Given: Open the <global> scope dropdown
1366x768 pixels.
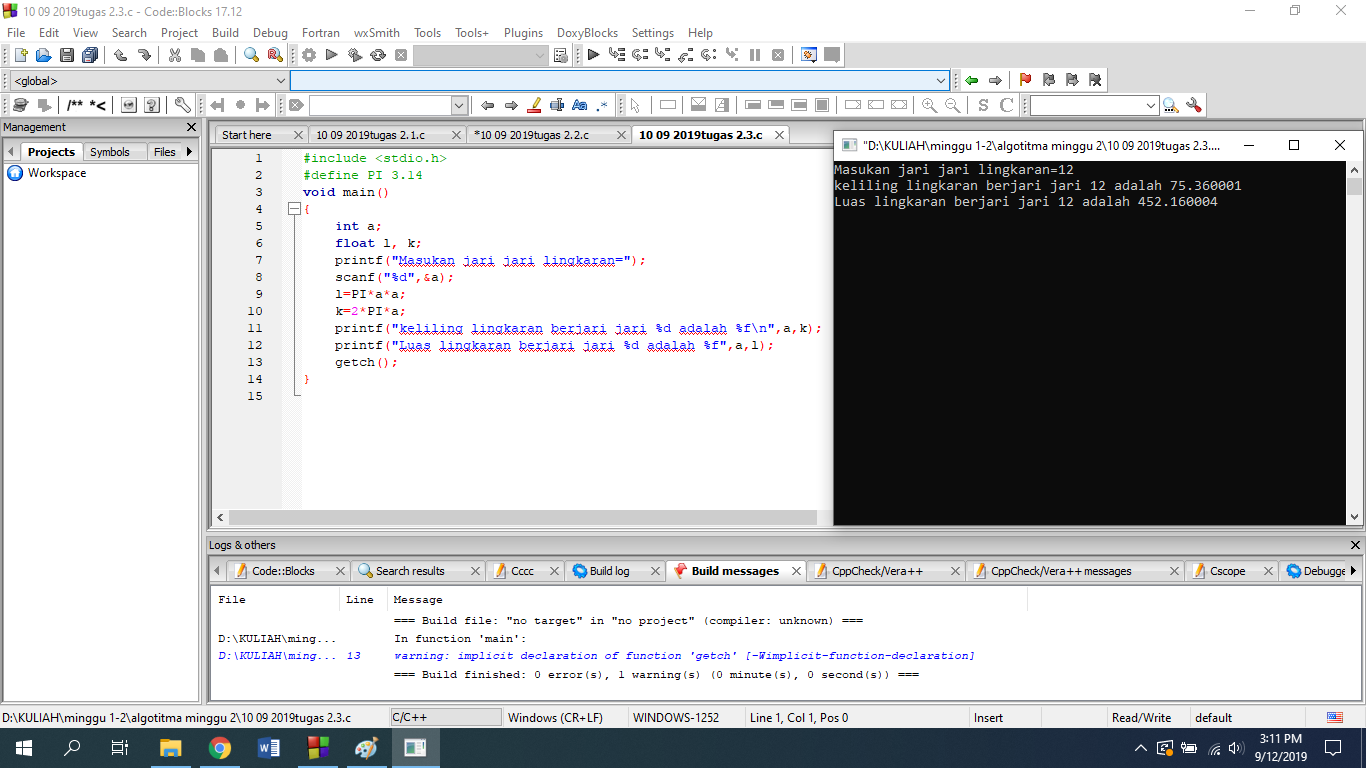Looking at the screenshot, I should [280, 80].
